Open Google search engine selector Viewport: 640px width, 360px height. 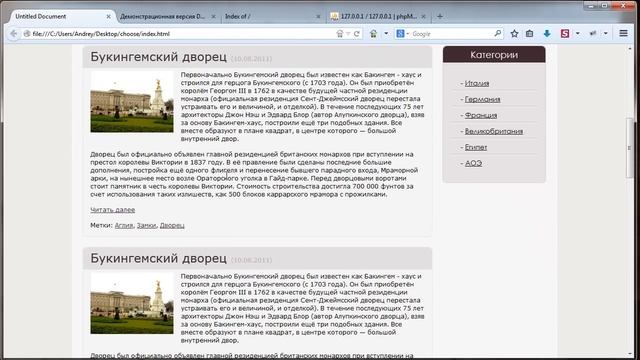[x=402, y=34]
